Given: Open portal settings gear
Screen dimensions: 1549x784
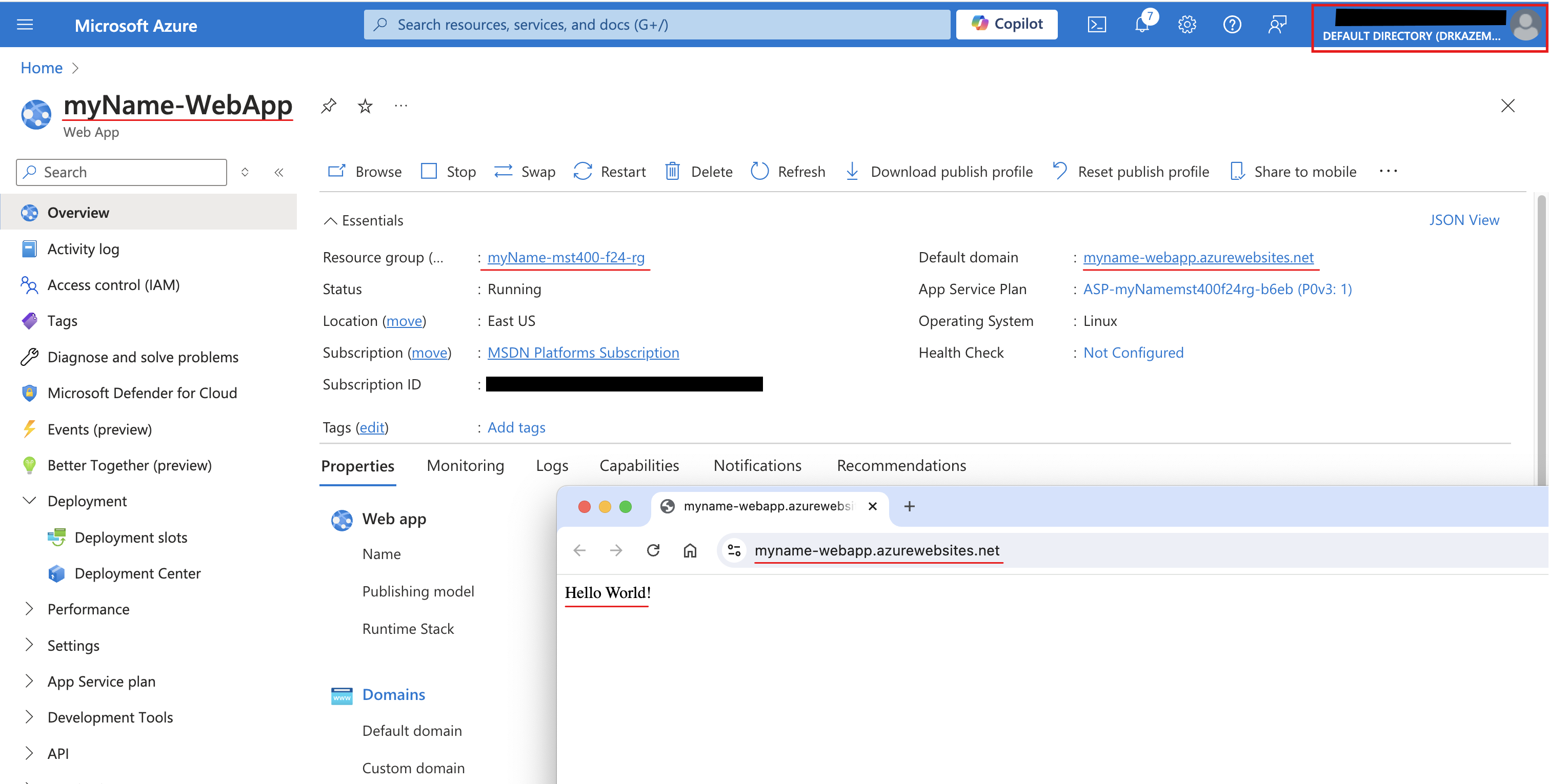Looking at the screenshot, I should click(x=1186, y=25).
